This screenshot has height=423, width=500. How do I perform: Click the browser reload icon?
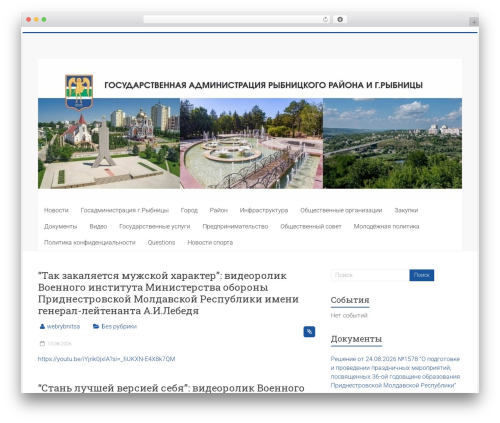pyautogui.click(x=325, y=19)
